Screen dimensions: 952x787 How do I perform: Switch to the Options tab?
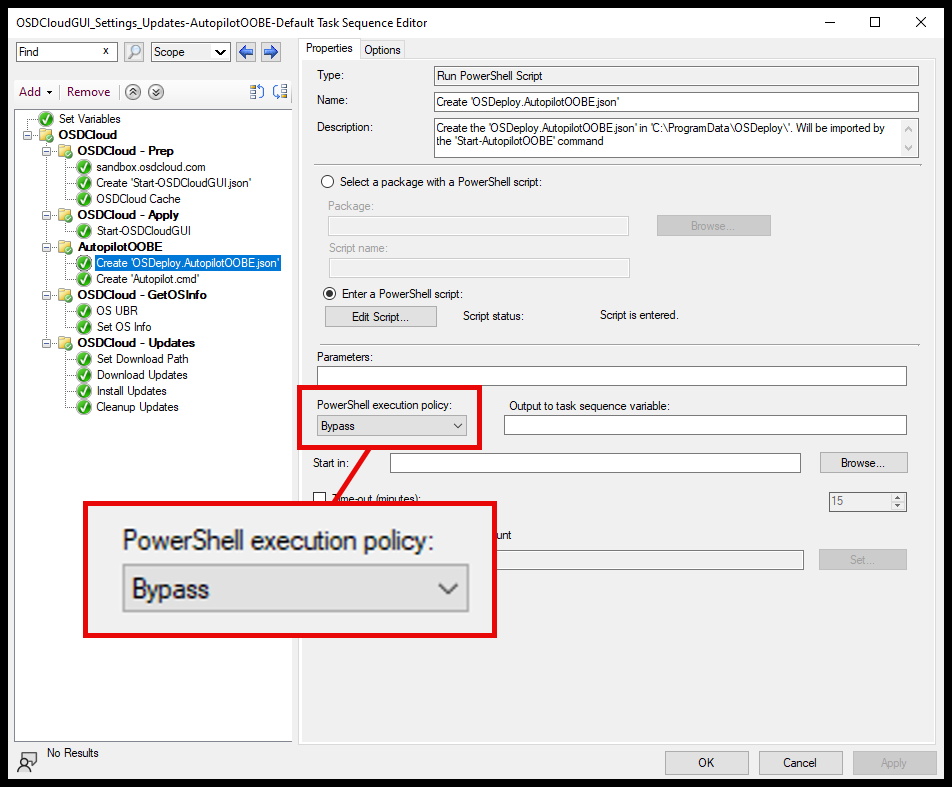coord(381,48)
